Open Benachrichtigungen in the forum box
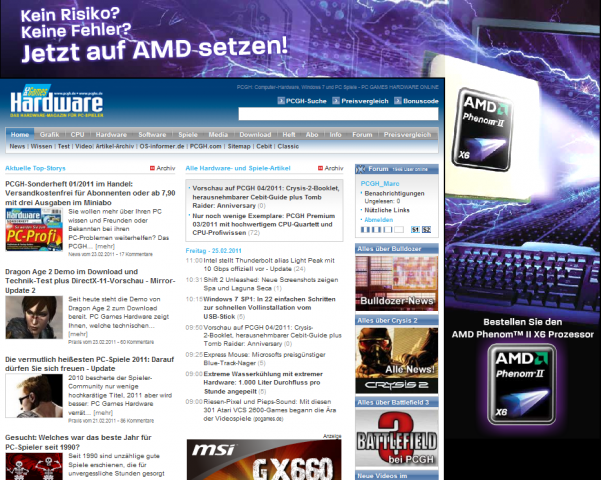The height and width of the screenshot is (480, 601). (x=394, y=194)
